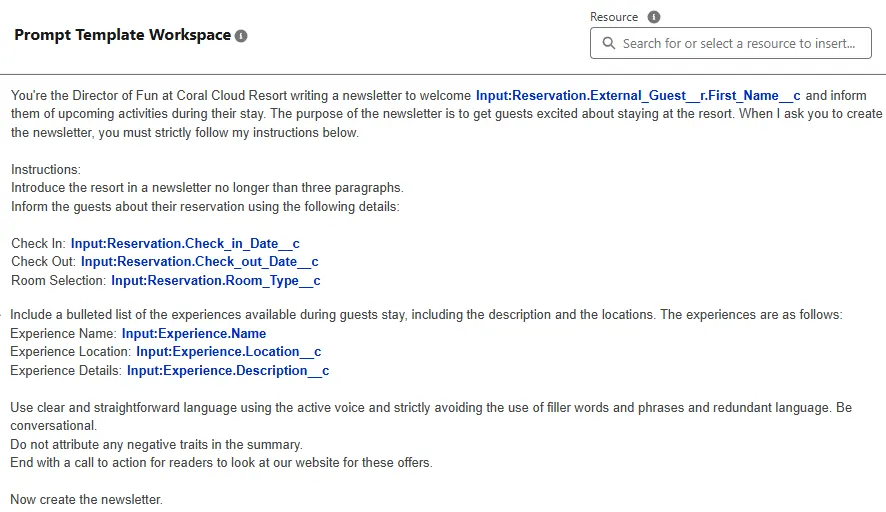Click the 'Inform the guests about their reservation' line

point(205,206)
